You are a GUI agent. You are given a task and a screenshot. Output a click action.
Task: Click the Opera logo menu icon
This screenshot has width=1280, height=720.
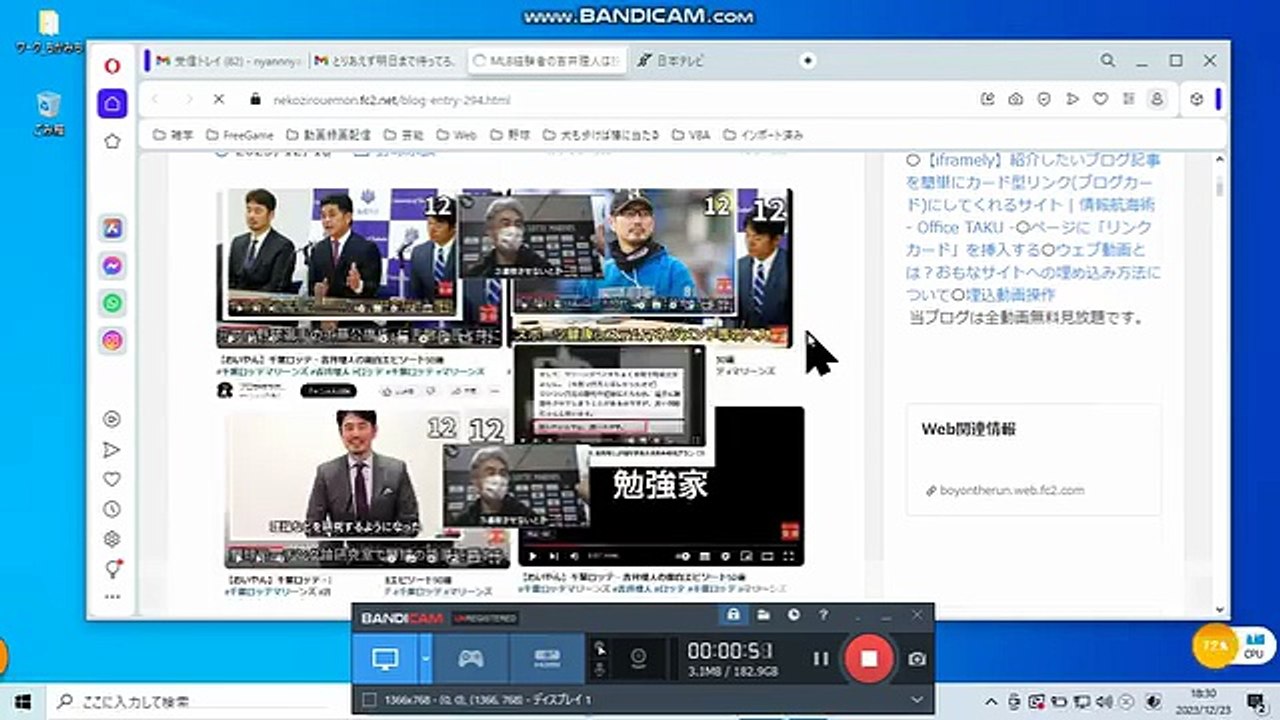[112, 66]
